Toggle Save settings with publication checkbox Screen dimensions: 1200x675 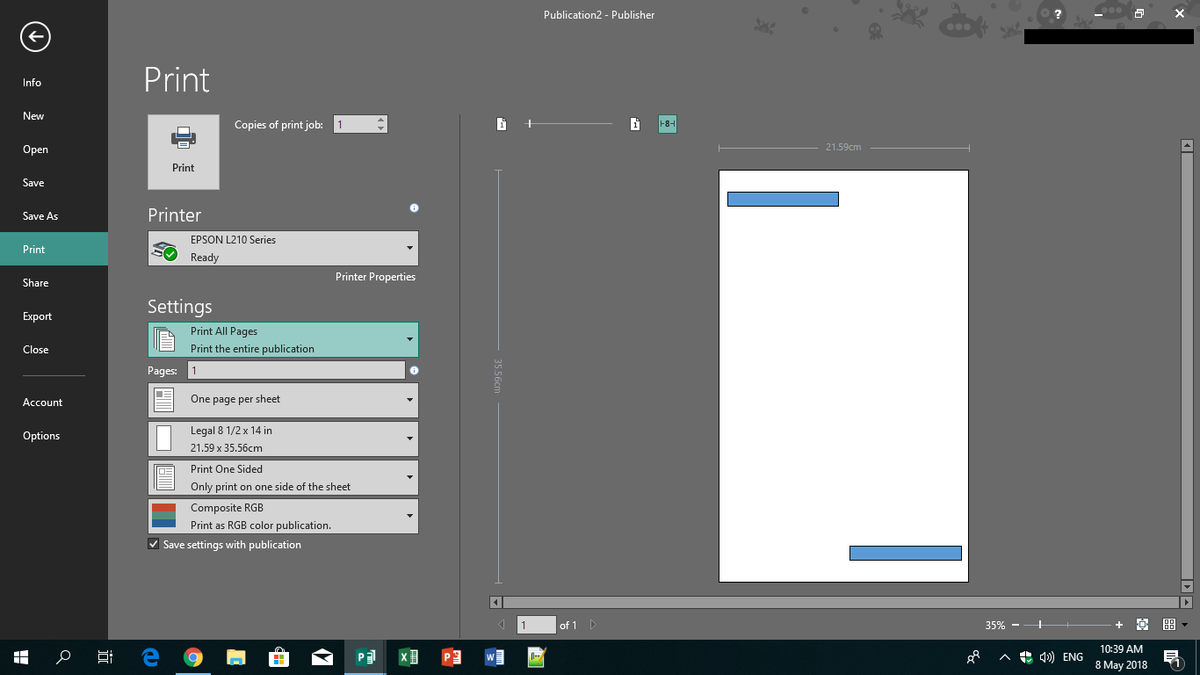tap(153, 545)
